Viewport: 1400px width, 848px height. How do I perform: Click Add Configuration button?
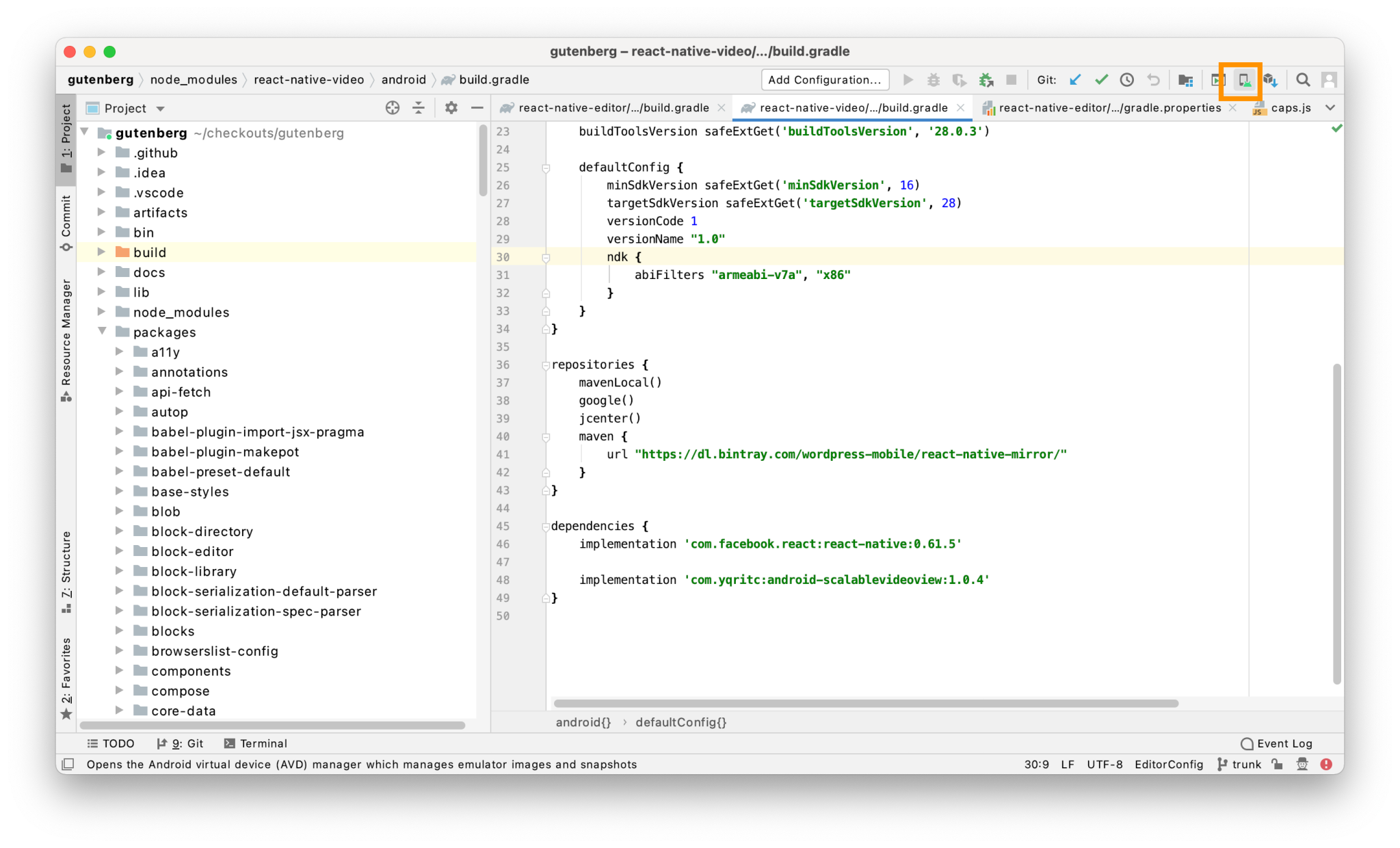(x=825, y=80)
